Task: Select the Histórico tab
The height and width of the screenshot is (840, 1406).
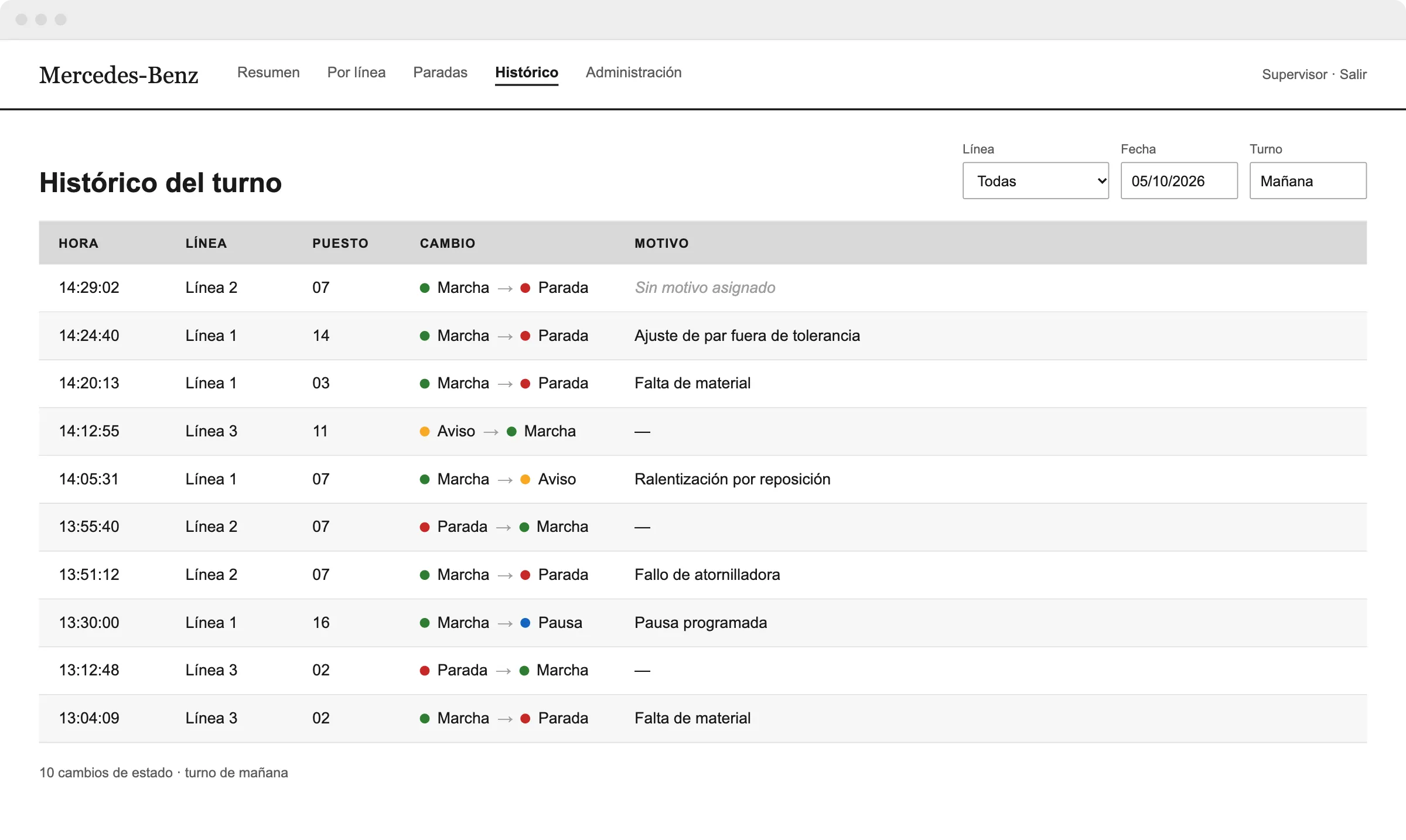Action: [526, 73]
